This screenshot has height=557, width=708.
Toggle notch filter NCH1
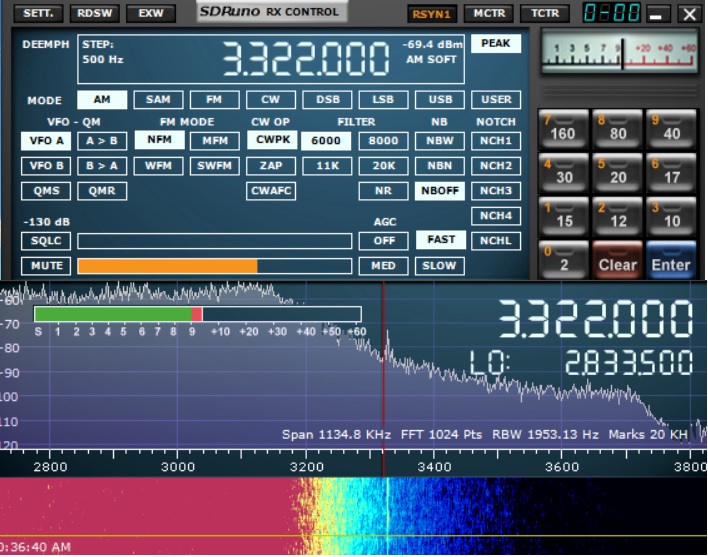pyautogui.click(x=496, y=141)
